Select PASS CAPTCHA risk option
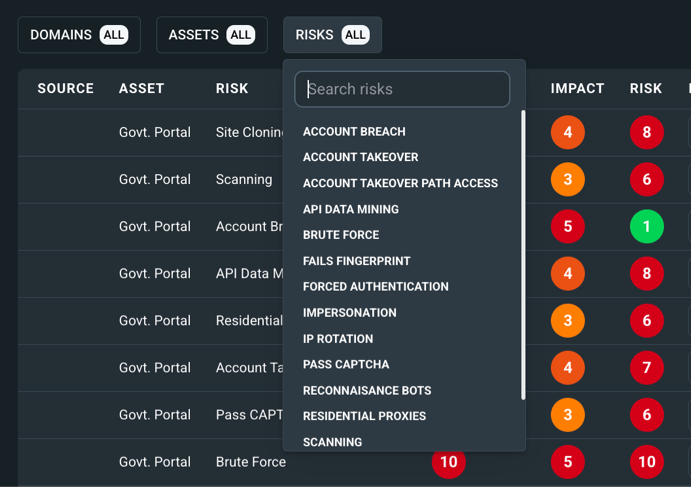 346,364
